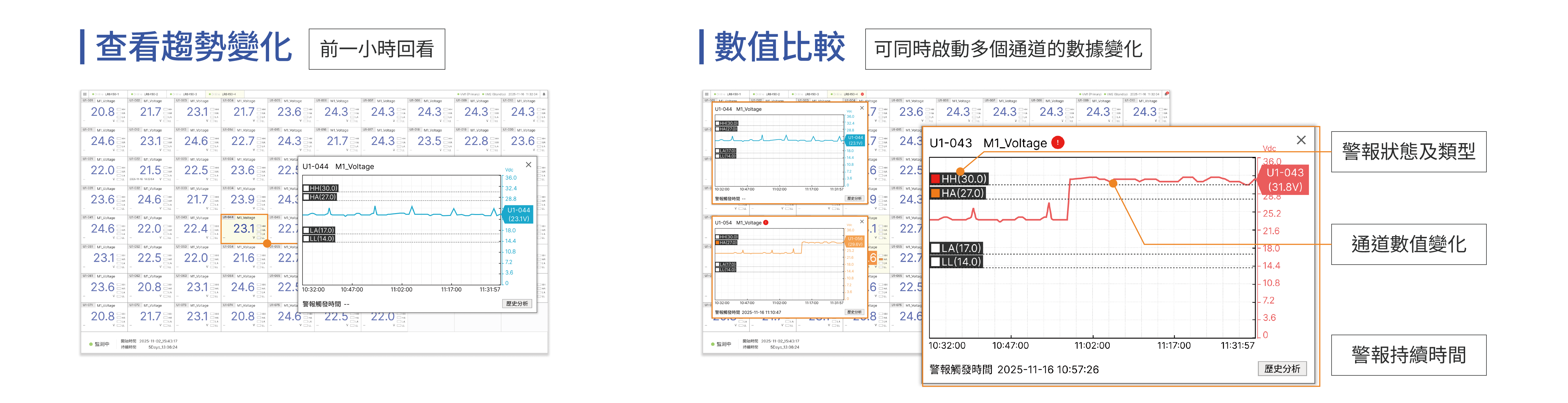Open hamburger menu in right dashboard
Screen dimensions: 1568x403
tap(707, 94)
